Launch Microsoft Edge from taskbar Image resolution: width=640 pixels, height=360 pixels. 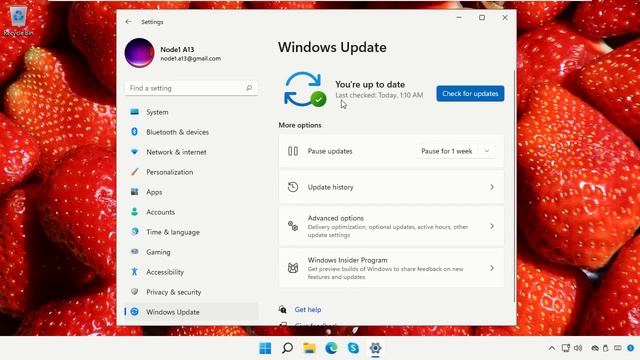[331, 348]
